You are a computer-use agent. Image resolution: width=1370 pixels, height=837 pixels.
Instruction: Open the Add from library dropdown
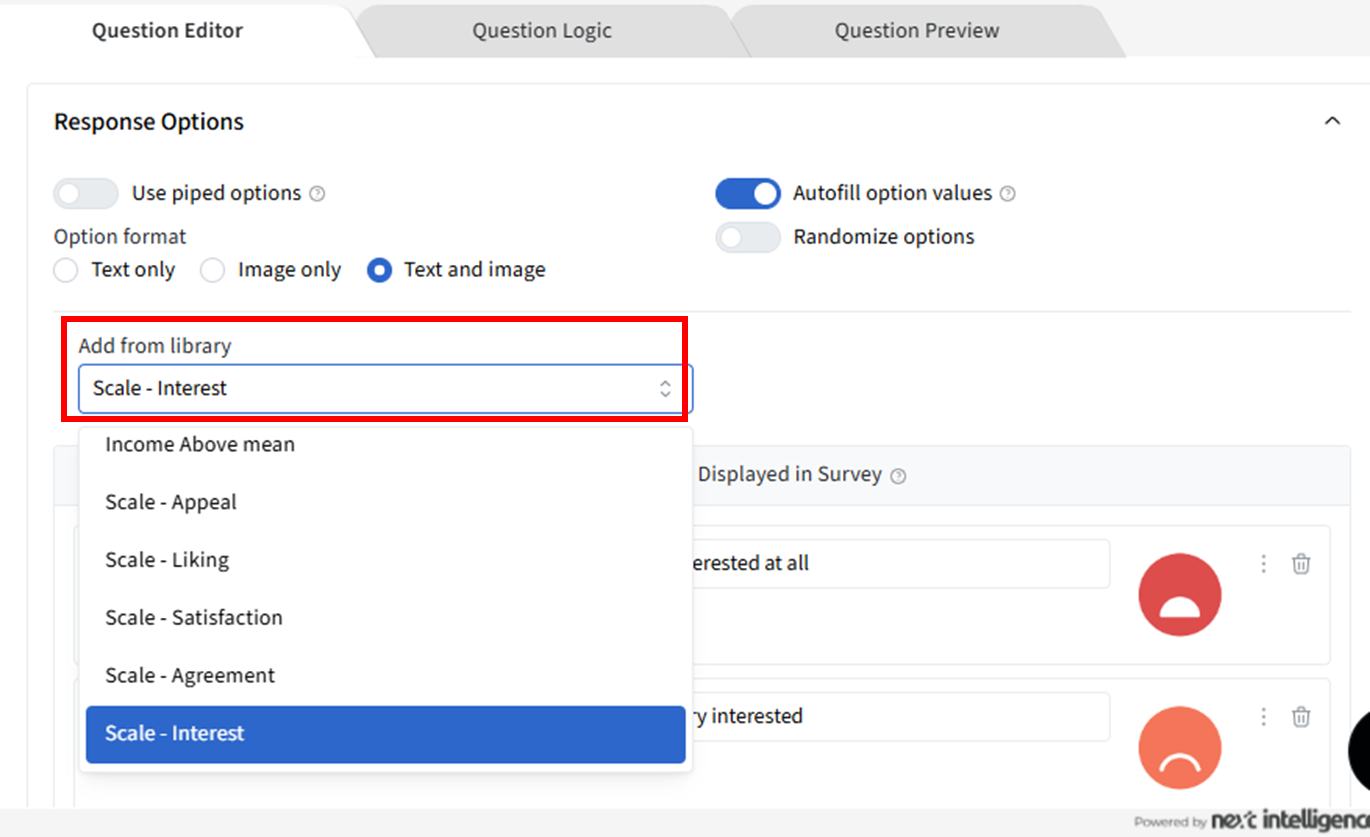(384, 389)
